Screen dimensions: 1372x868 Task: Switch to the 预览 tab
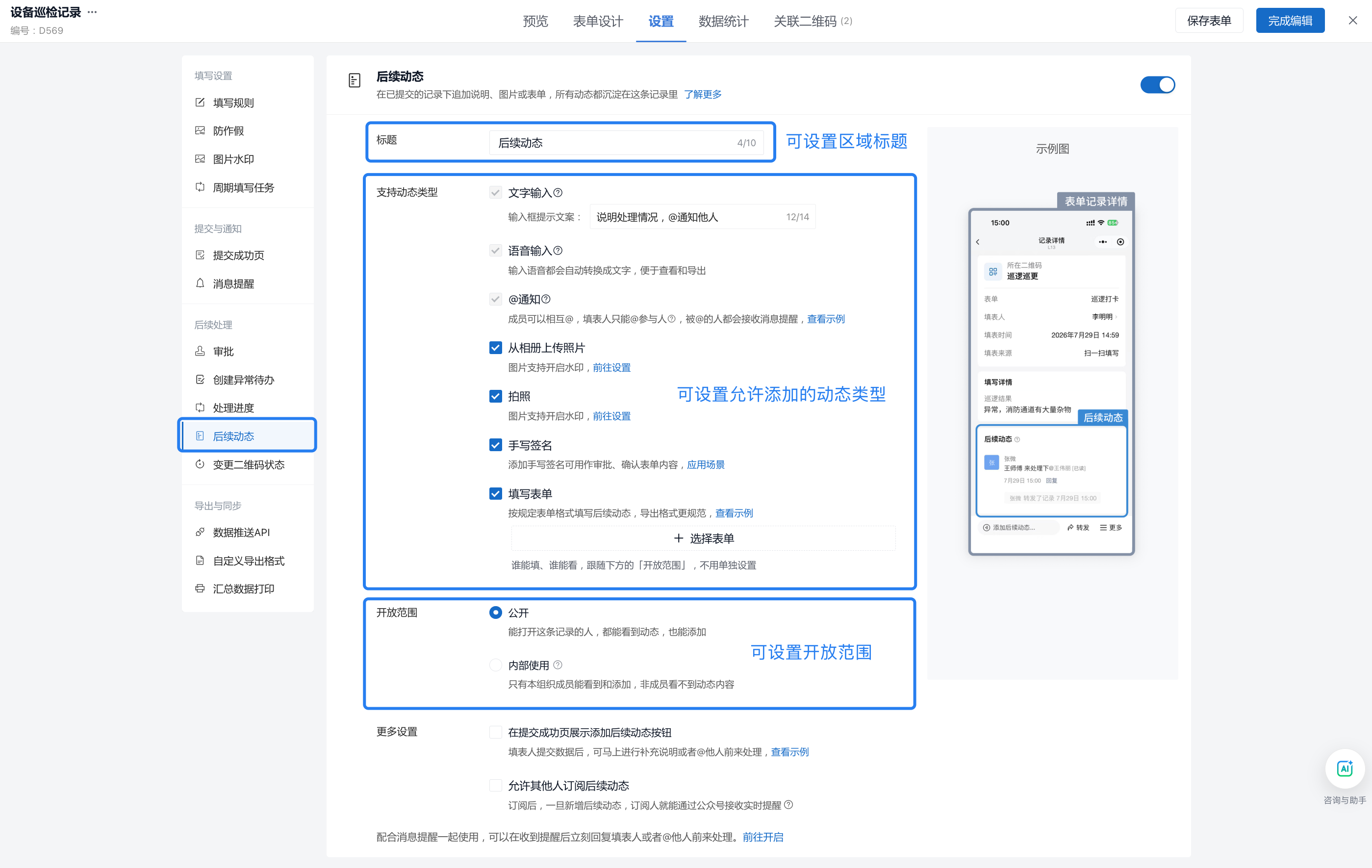click(x=535, y=21)
